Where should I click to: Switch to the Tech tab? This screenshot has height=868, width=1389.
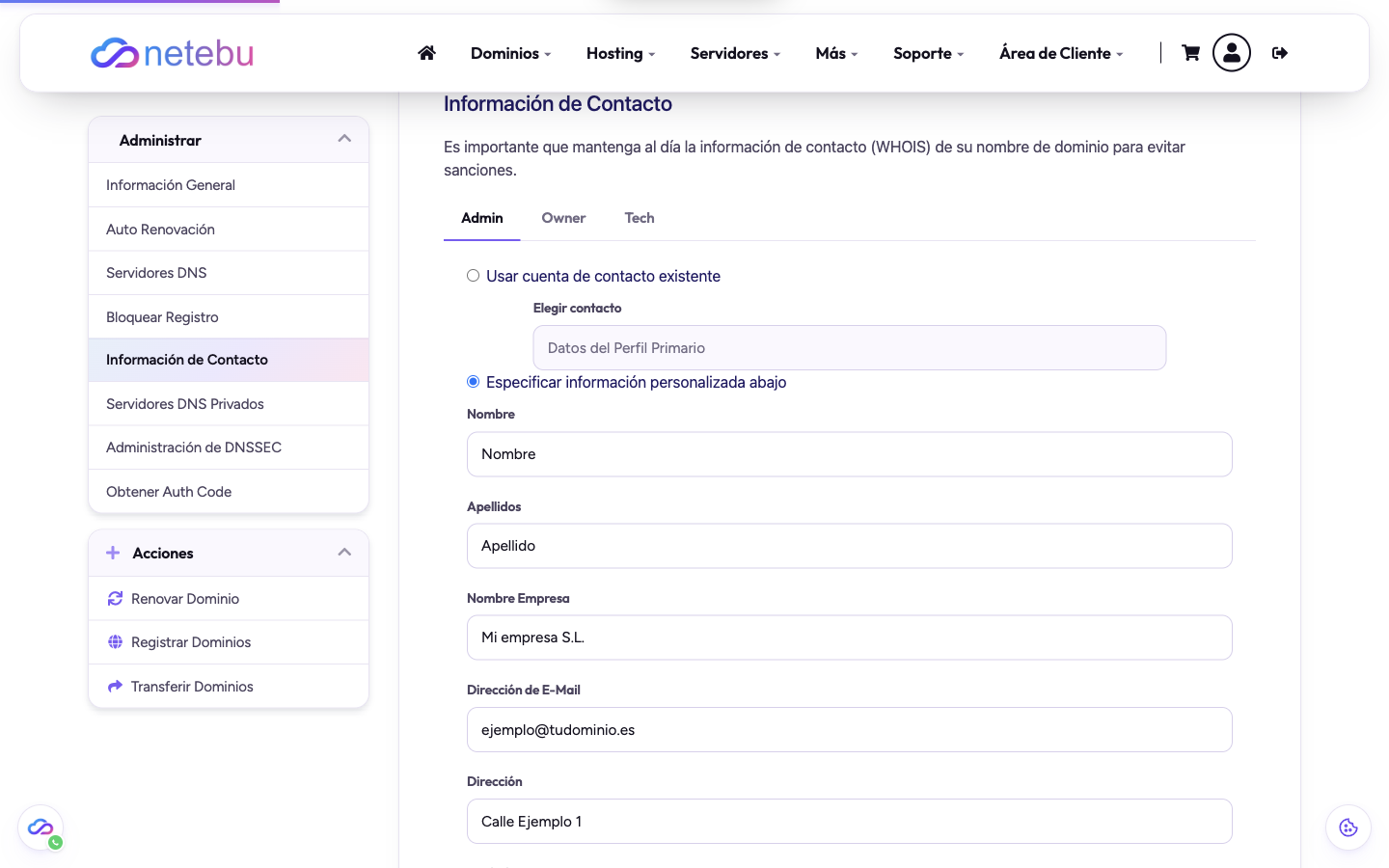[640, 218]
